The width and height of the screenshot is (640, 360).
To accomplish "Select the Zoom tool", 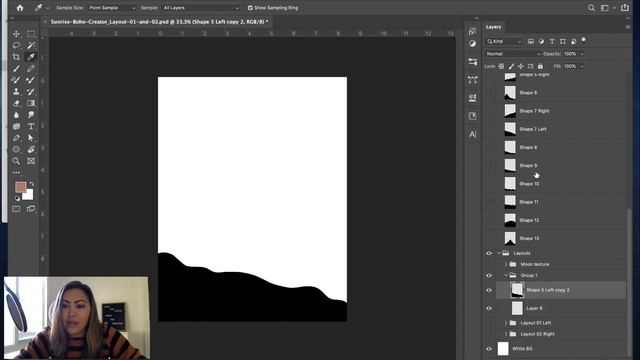I will pyautogui.click(x=16, y=161).
